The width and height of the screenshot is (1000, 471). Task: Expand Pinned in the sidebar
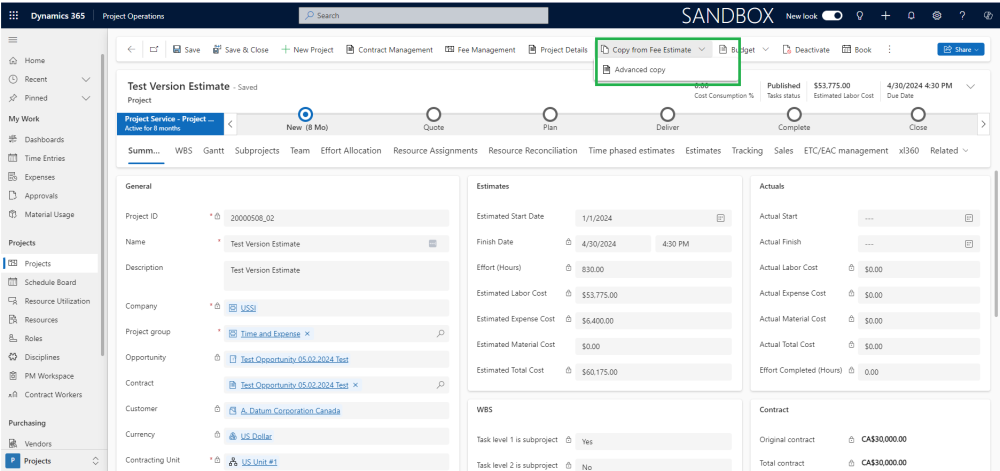point(86,98)
